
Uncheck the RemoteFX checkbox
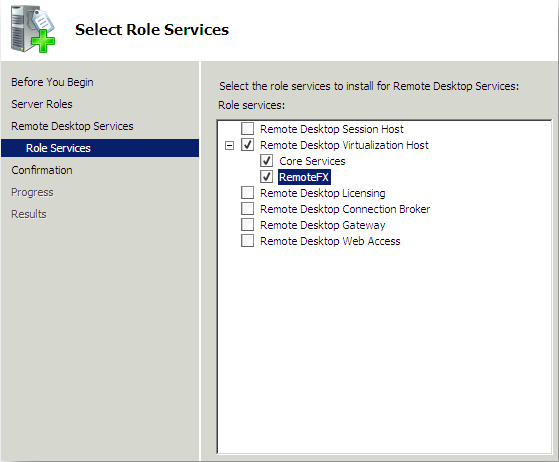pos(267,177)
